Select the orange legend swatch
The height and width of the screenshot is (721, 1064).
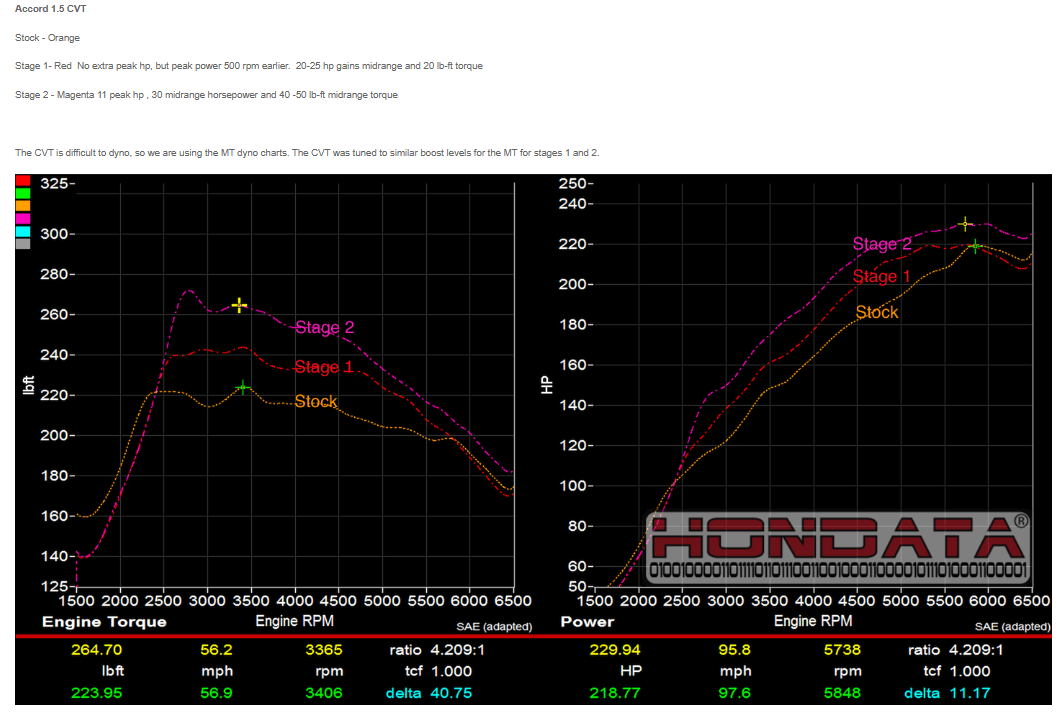(23, 206)
